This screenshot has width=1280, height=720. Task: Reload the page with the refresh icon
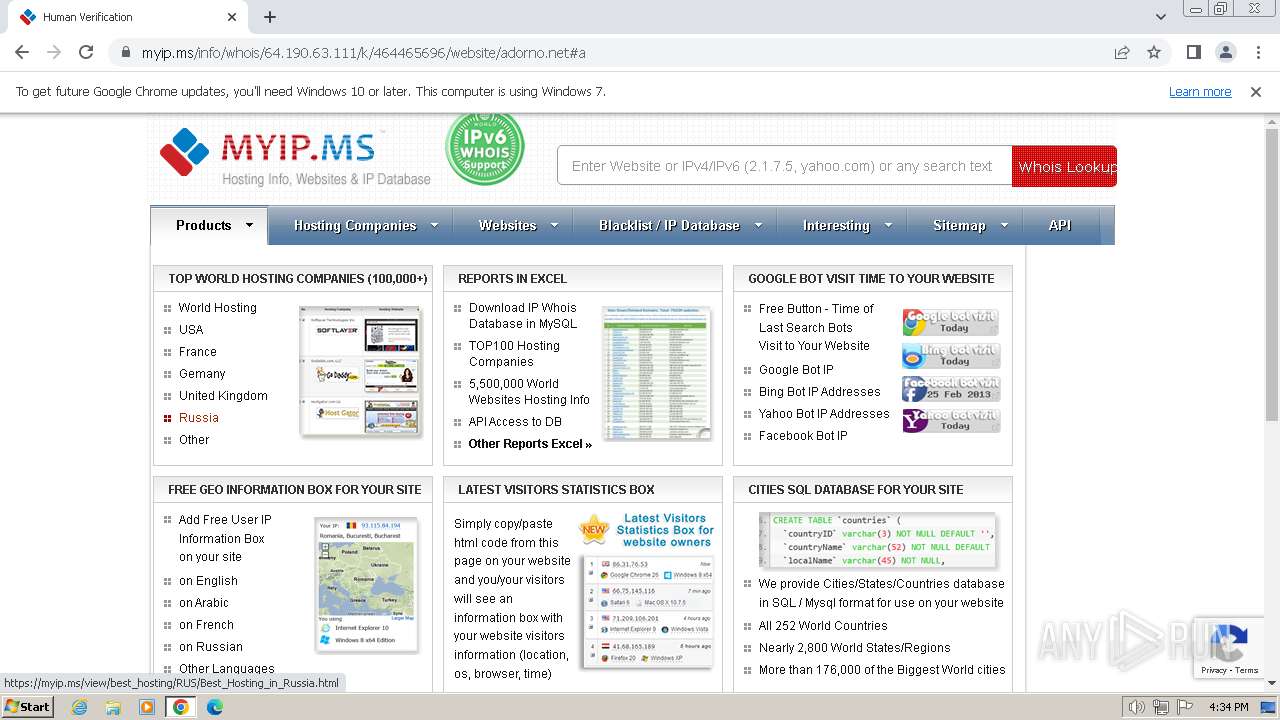[86, 52]
